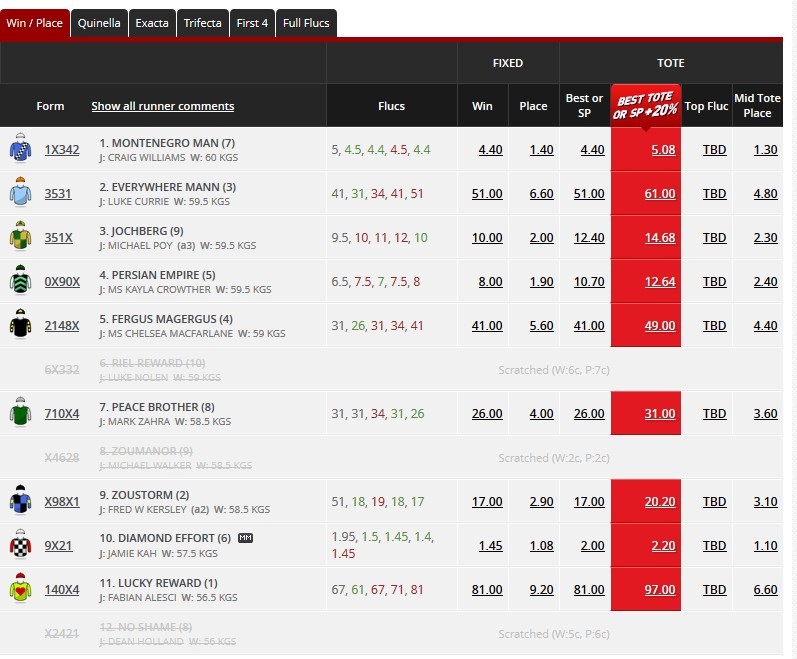The image size is (797, 659).
Task: Select fixed place 2.90 for Zoustorm
Action: tap(541, 501)
